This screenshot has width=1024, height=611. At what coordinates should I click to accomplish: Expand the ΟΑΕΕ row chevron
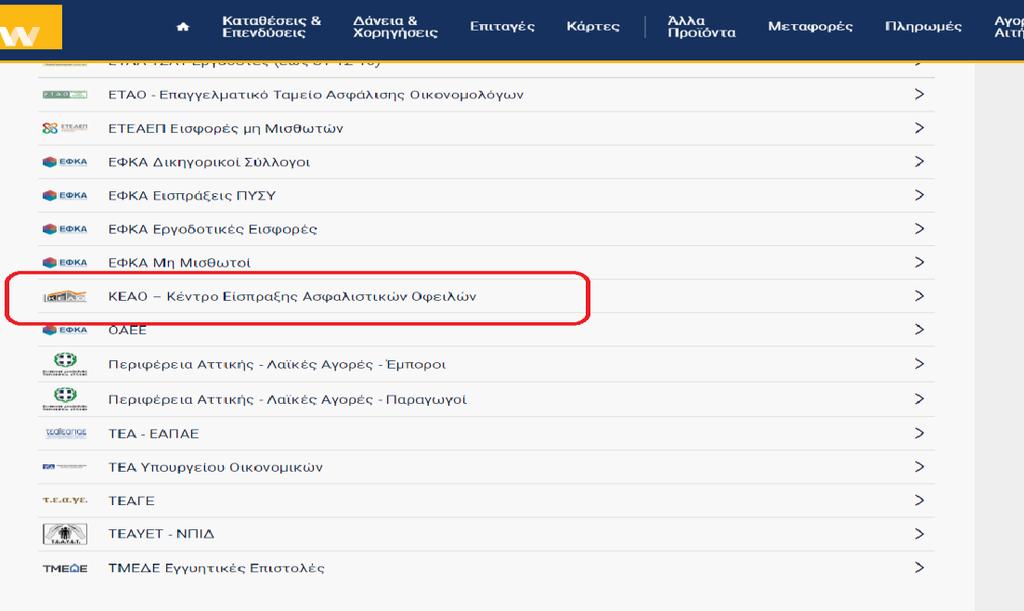(919, 330)
